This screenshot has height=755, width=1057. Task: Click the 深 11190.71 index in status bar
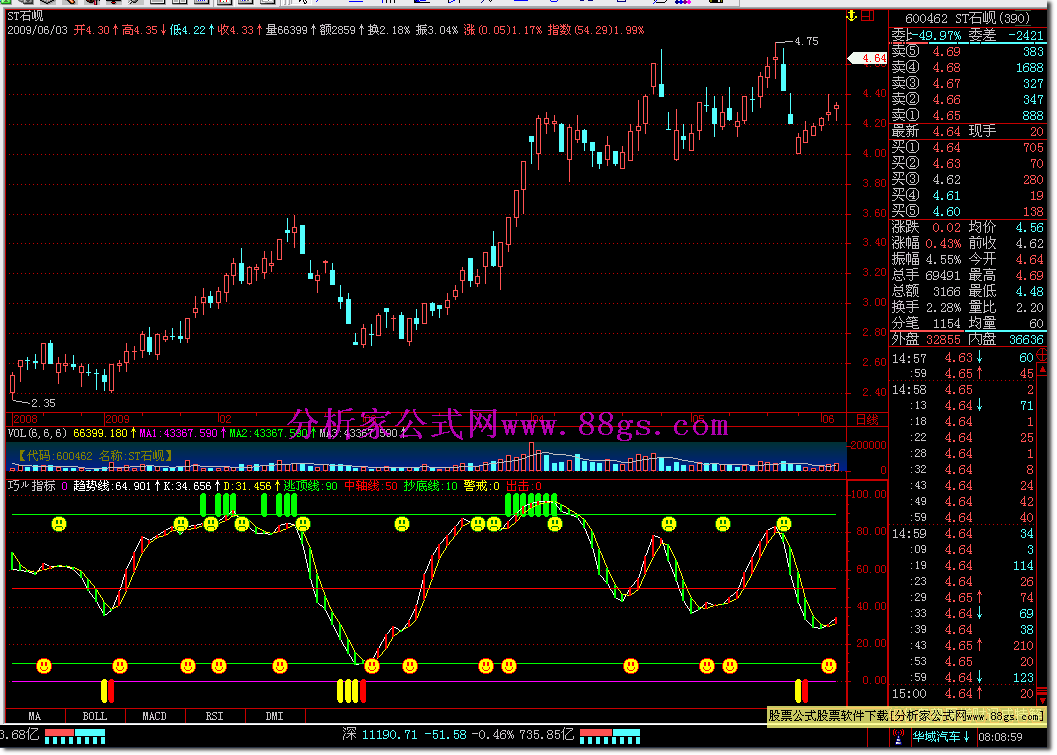pyautogui.click(x=381, y=735)
